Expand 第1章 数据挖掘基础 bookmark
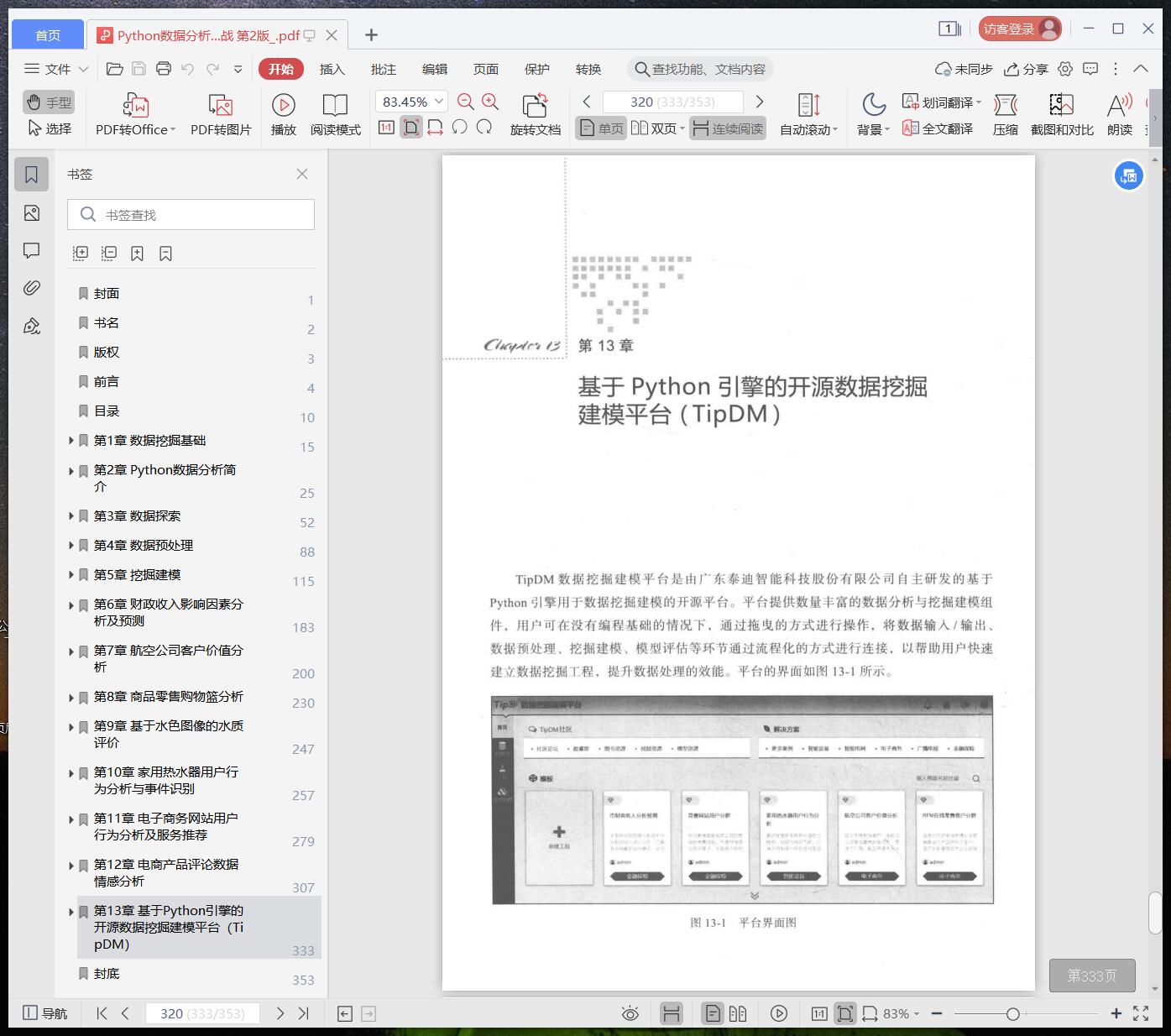The width and height of the screenshot is (1171, 1036). (71, 440)
